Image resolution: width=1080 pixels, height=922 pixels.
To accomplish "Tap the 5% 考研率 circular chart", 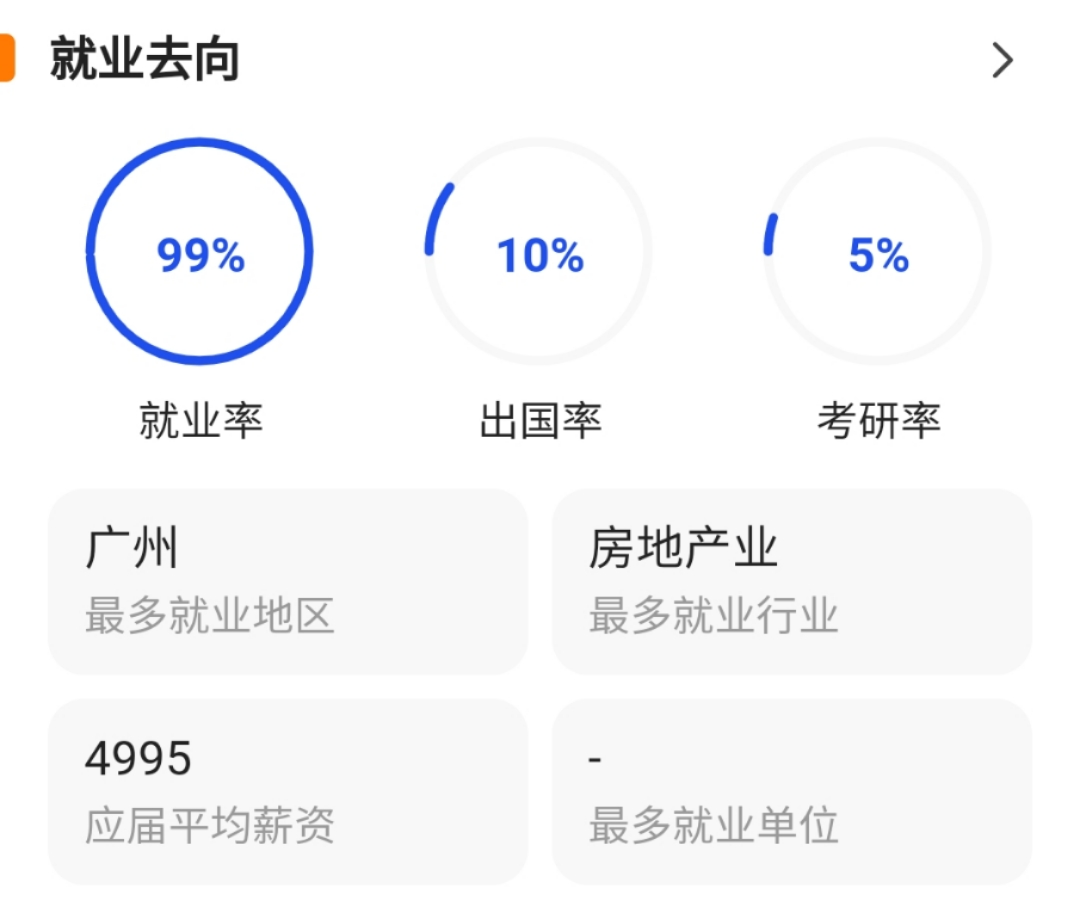I will point(875,253).
